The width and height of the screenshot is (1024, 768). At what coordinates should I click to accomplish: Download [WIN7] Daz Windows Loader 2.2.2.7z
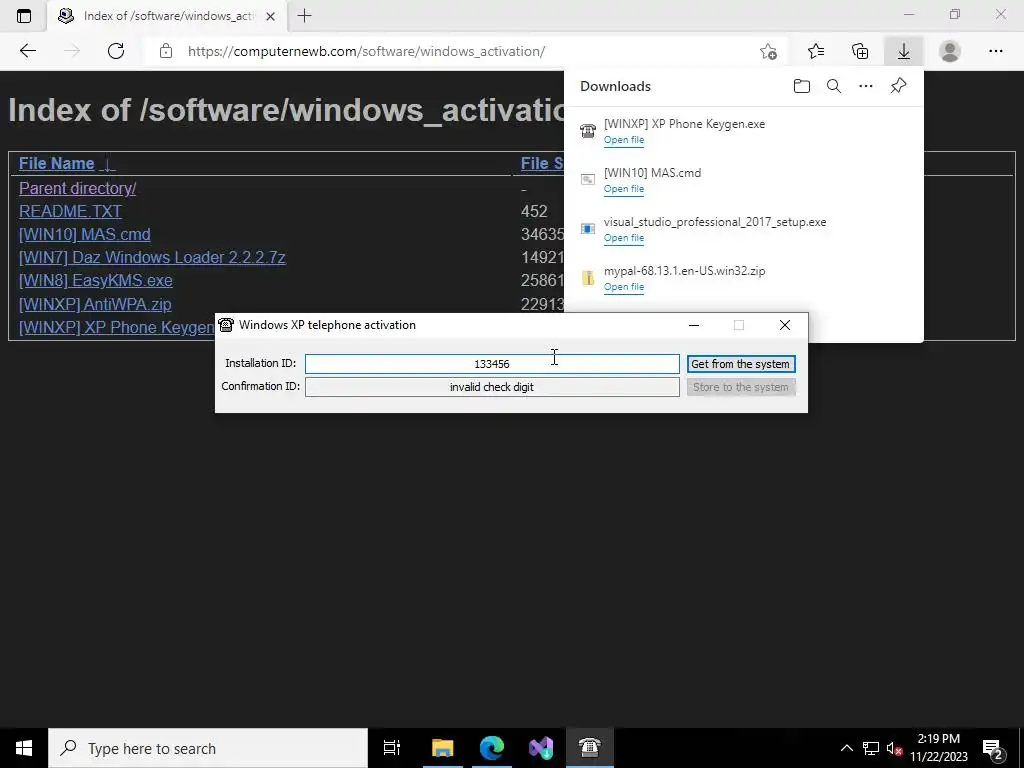tap(152, 257)
